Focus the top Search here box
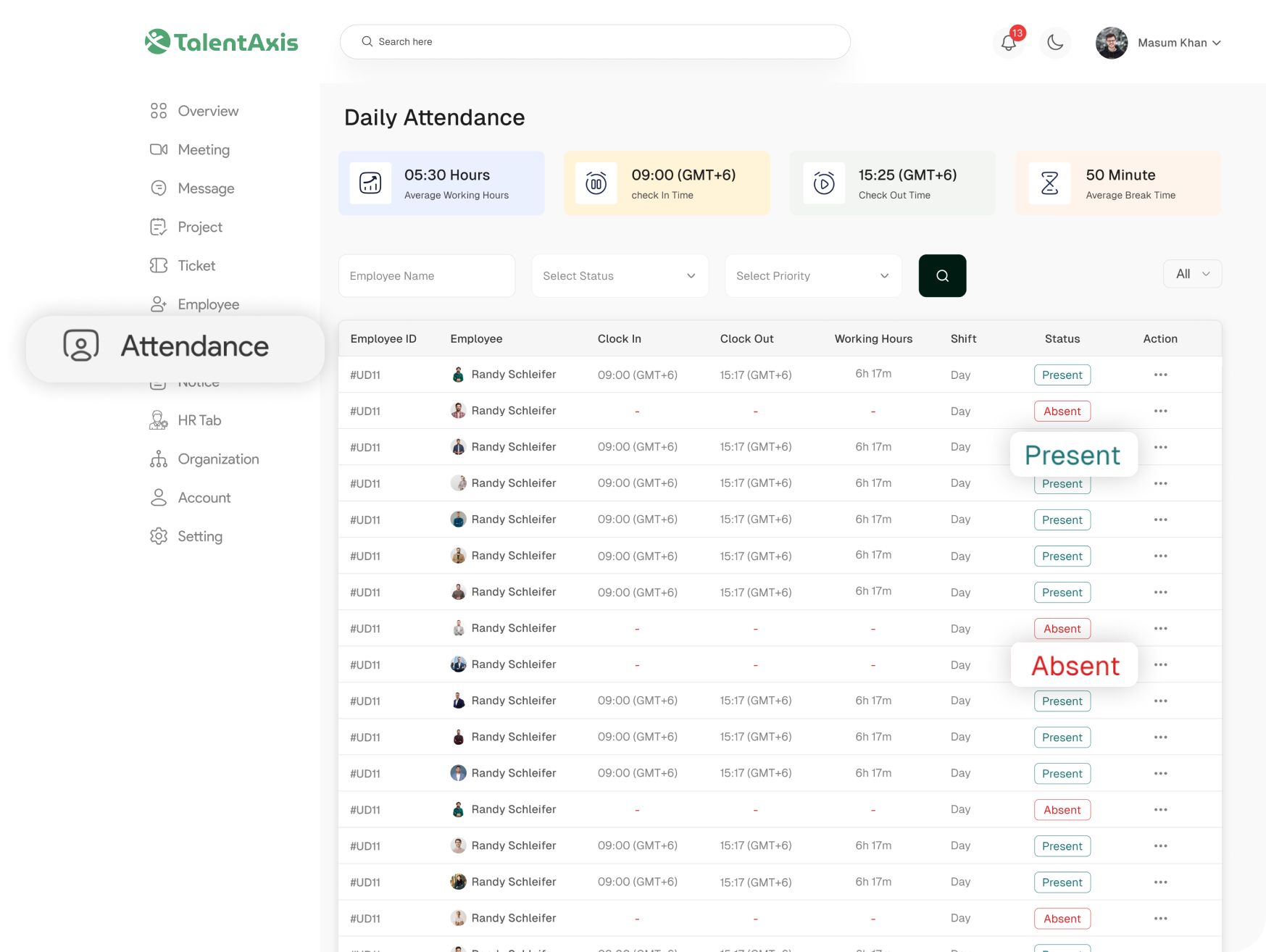 click(x=594, y=42)
